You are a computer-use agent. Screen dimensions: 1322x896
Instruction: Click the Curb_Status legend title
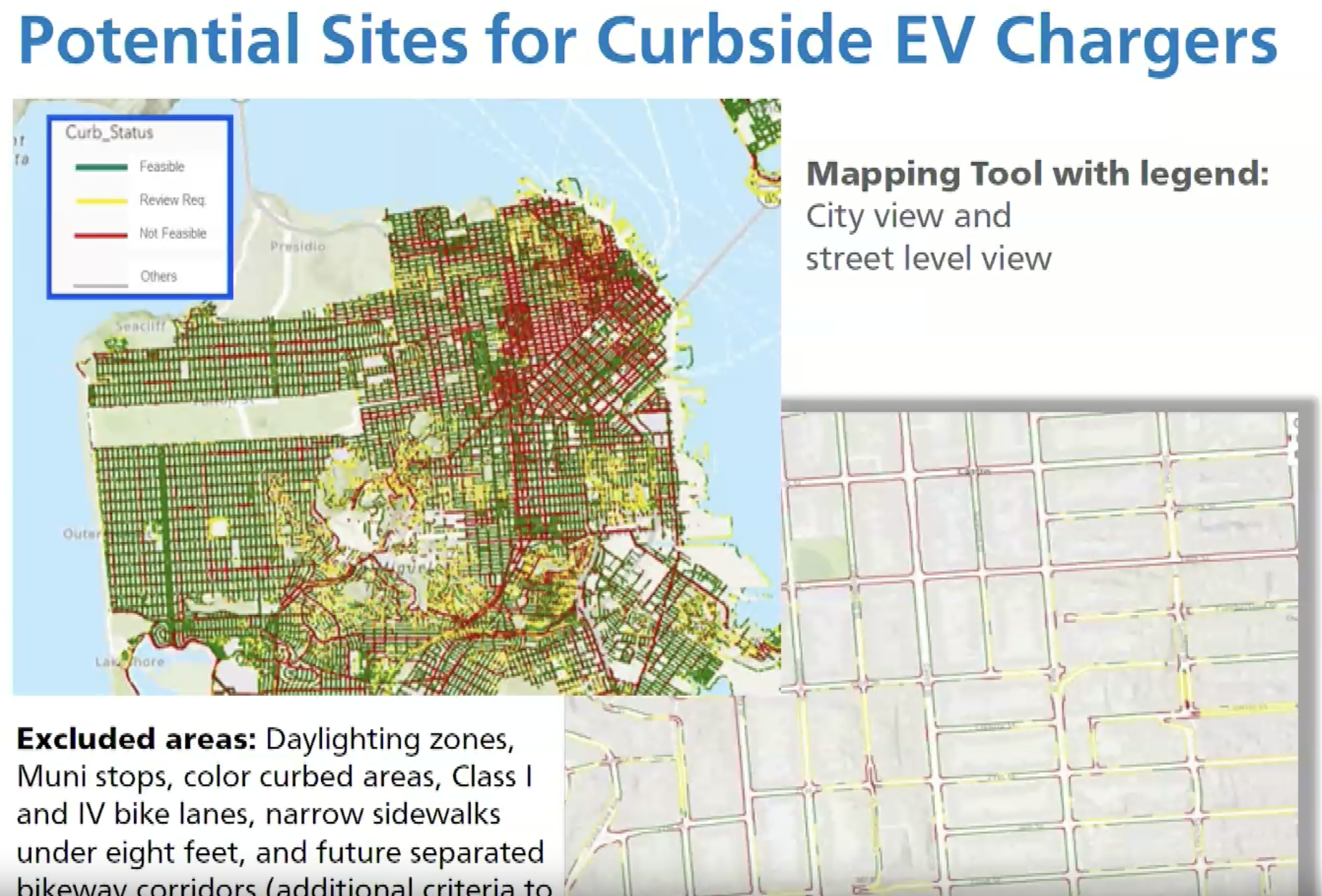(x=109, y=133)
